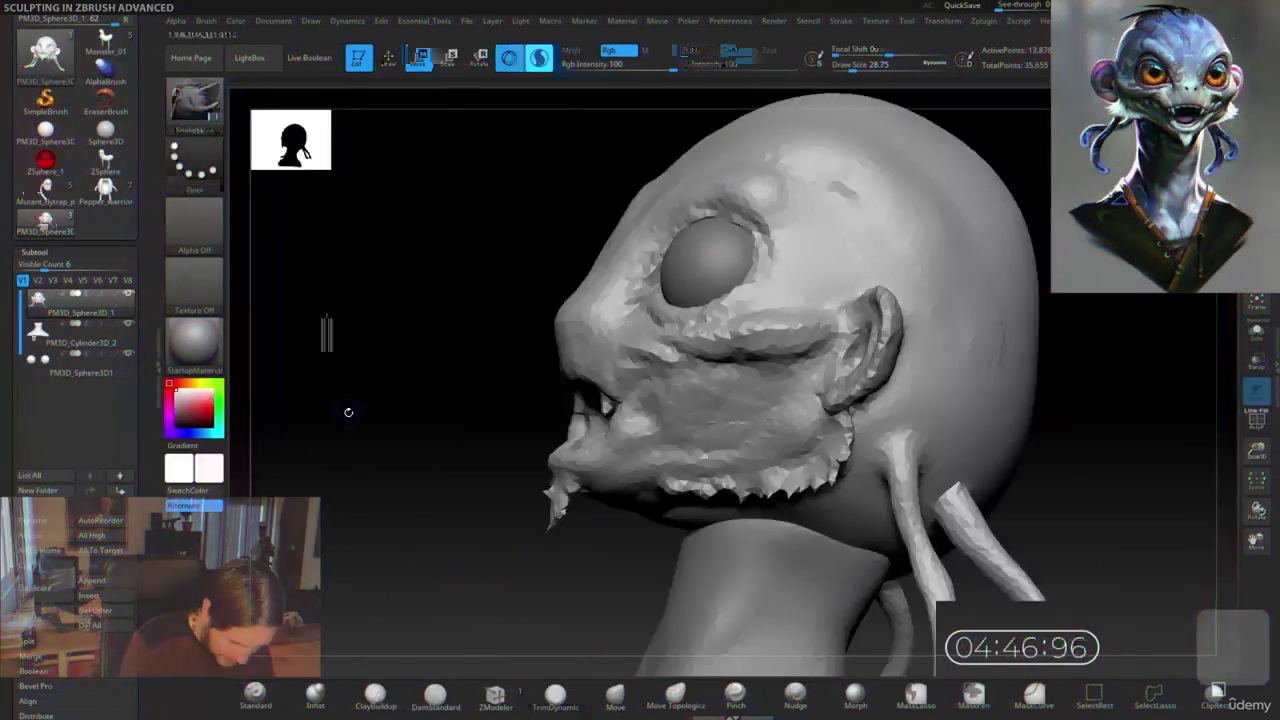Choose the SimpleBrush tool

[x=45, y=101]
